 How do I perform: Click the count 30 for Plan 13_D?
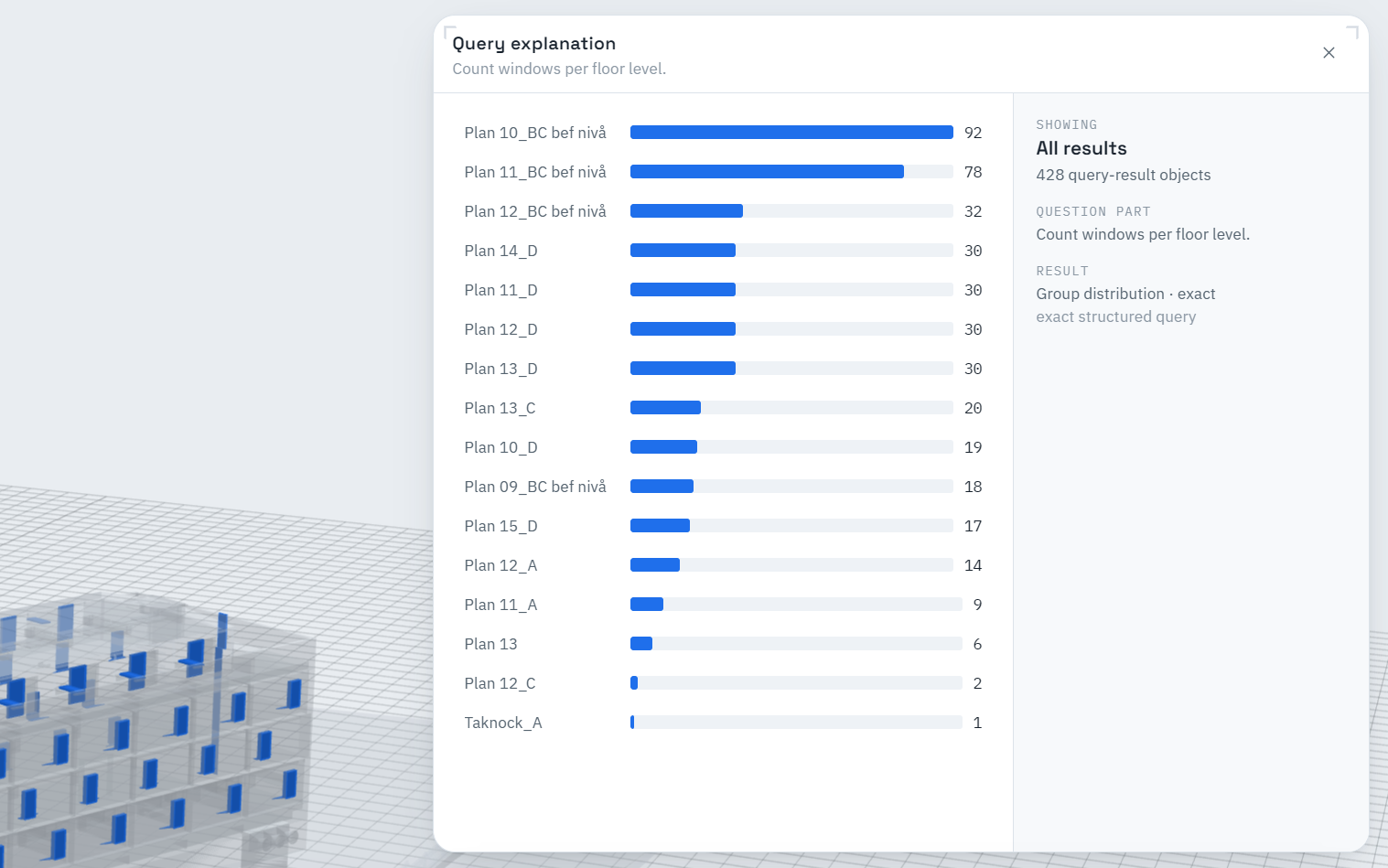[973, 369]
